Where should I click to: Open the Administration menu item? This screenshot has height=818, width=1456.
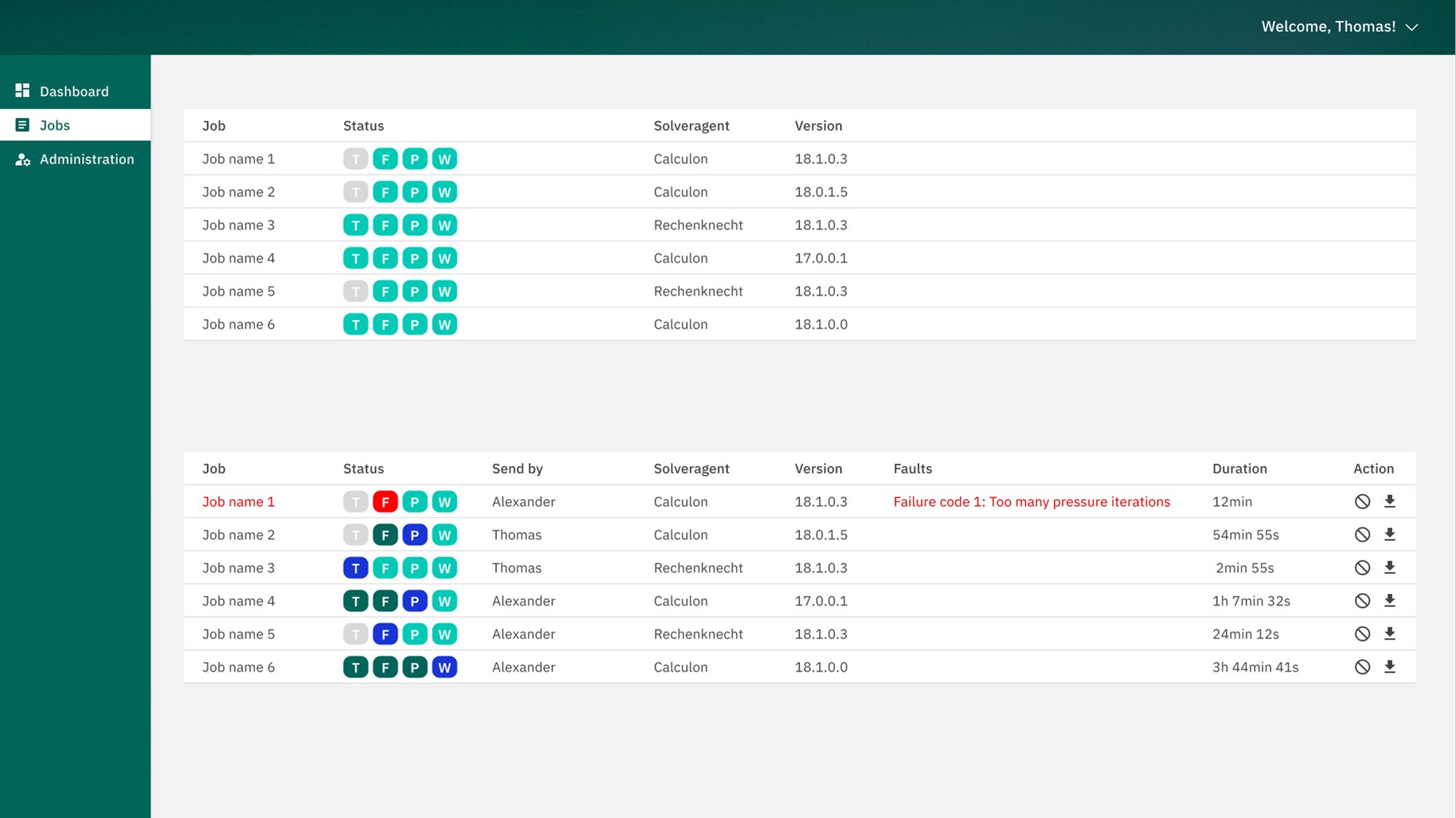87,159
